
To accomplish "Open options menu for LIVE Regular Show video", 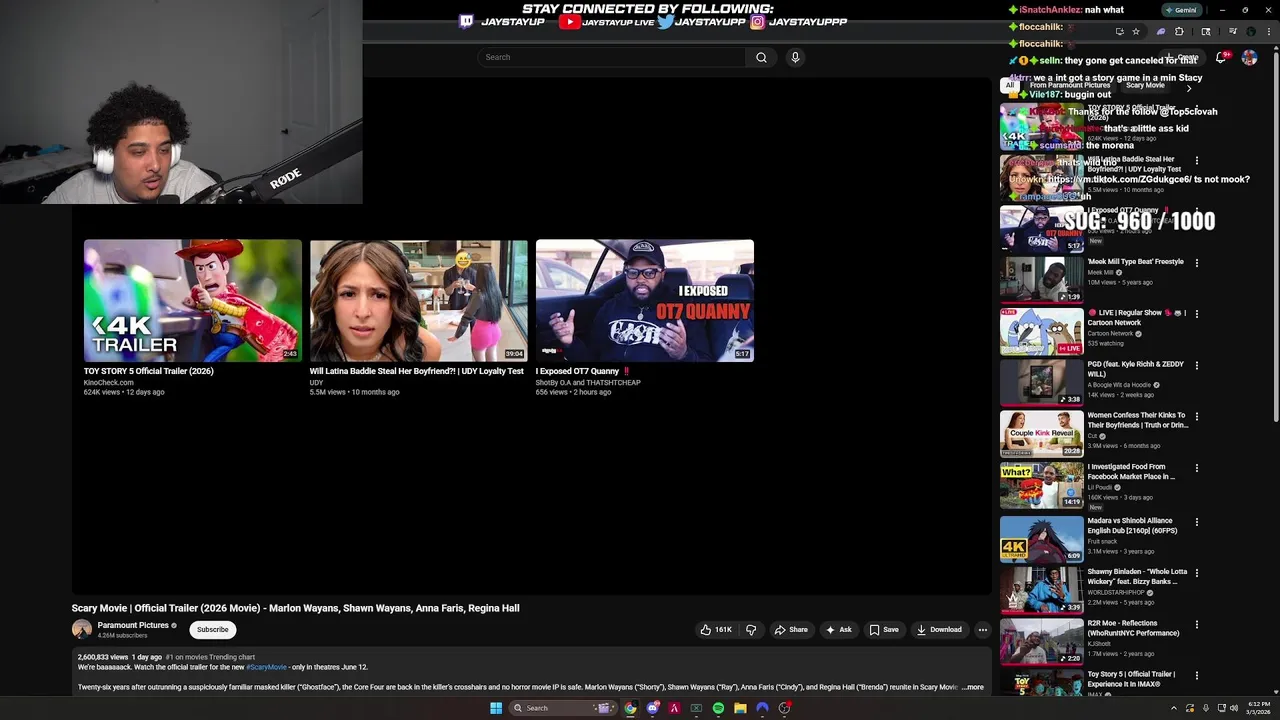I will click(x=1197, y=314).
